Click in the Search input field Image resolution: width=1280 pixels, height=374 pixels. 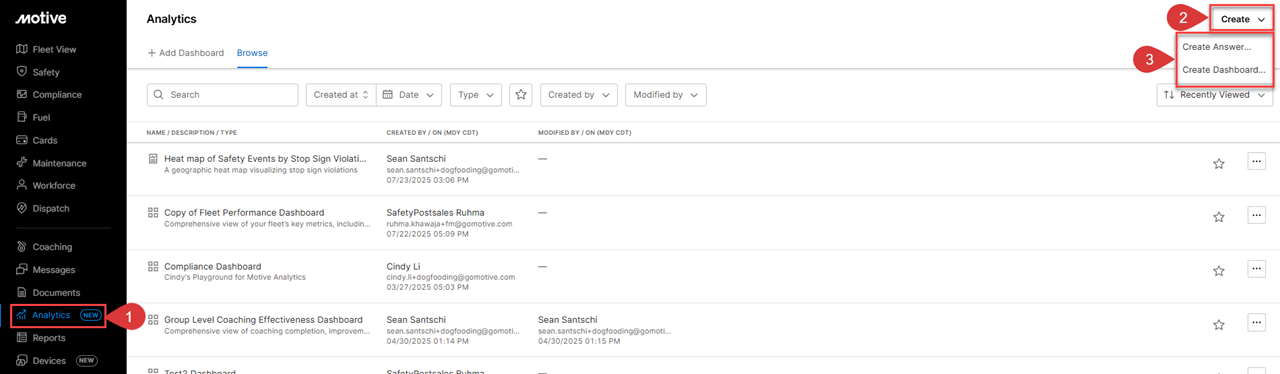pyautogui.click(x=222, y=95)
